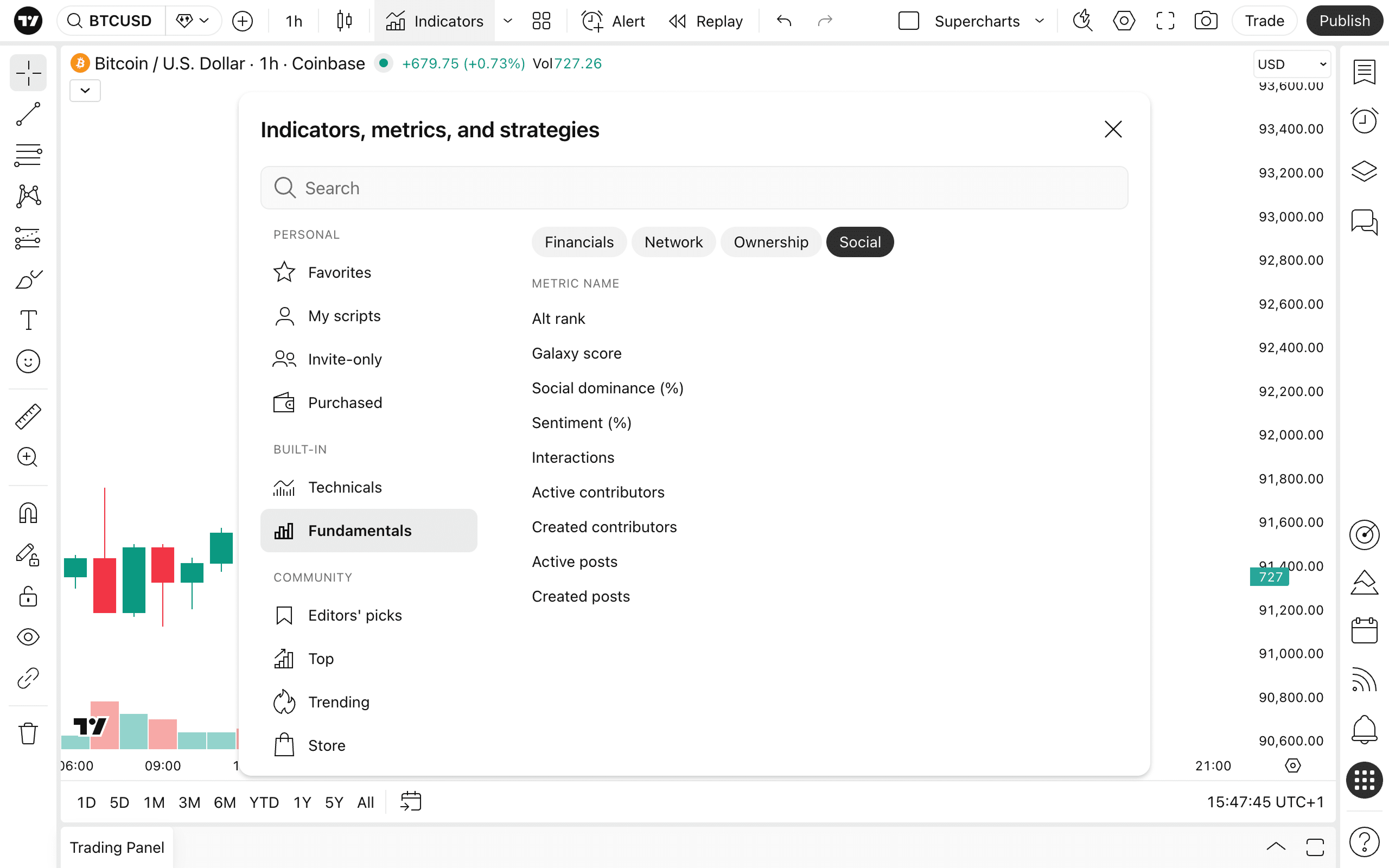
Task: Take a chart snapshot with camera icon
Action: click(x=1205, y=21)
